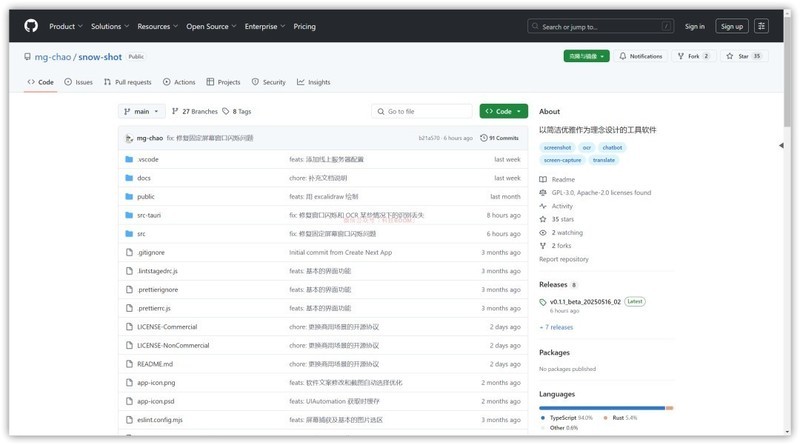Open the Projects tab

pyautogui.click(x=223, y=82)
